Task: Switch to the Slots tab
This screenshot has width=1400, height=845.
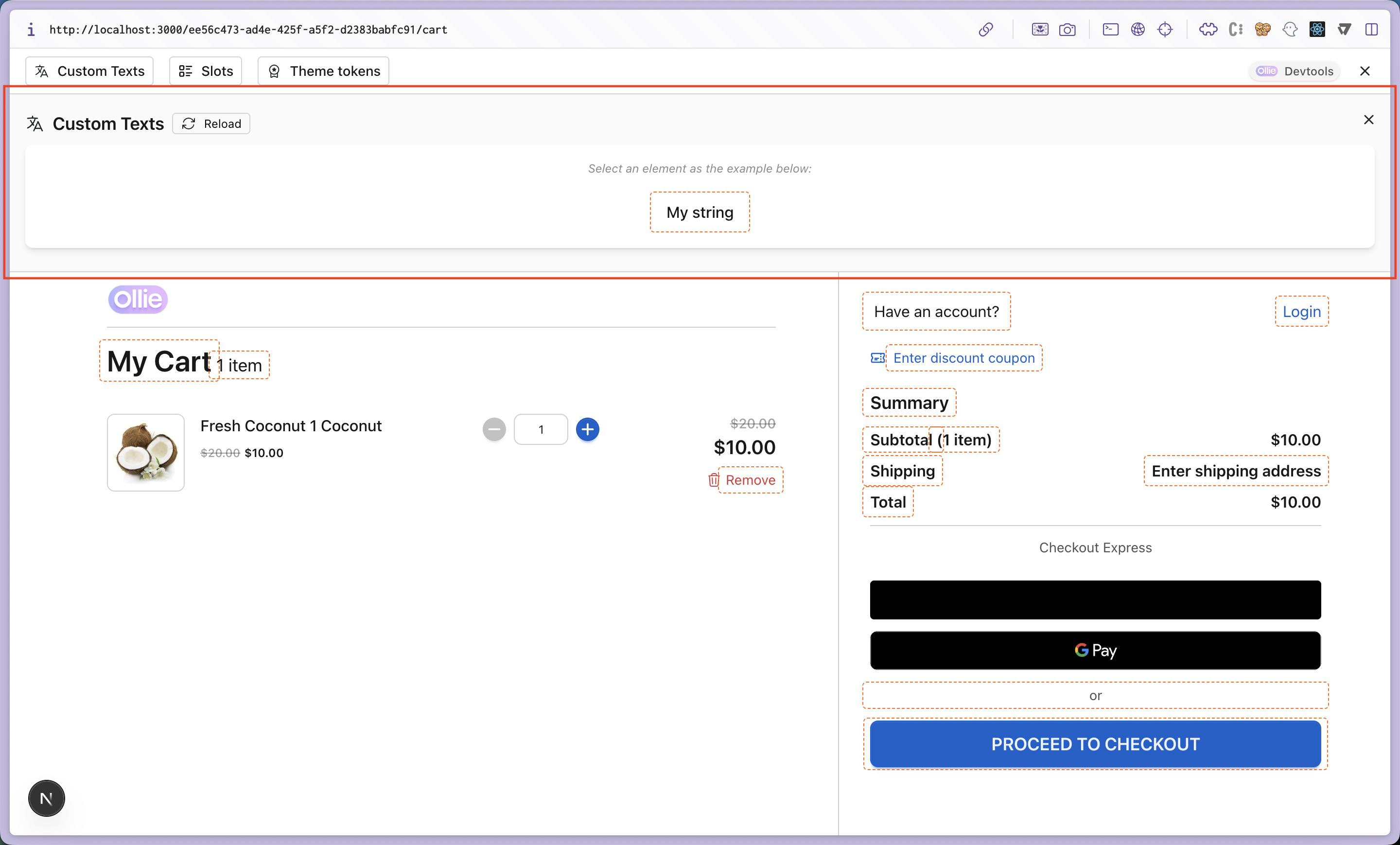Action: click(x=205, y=70)
